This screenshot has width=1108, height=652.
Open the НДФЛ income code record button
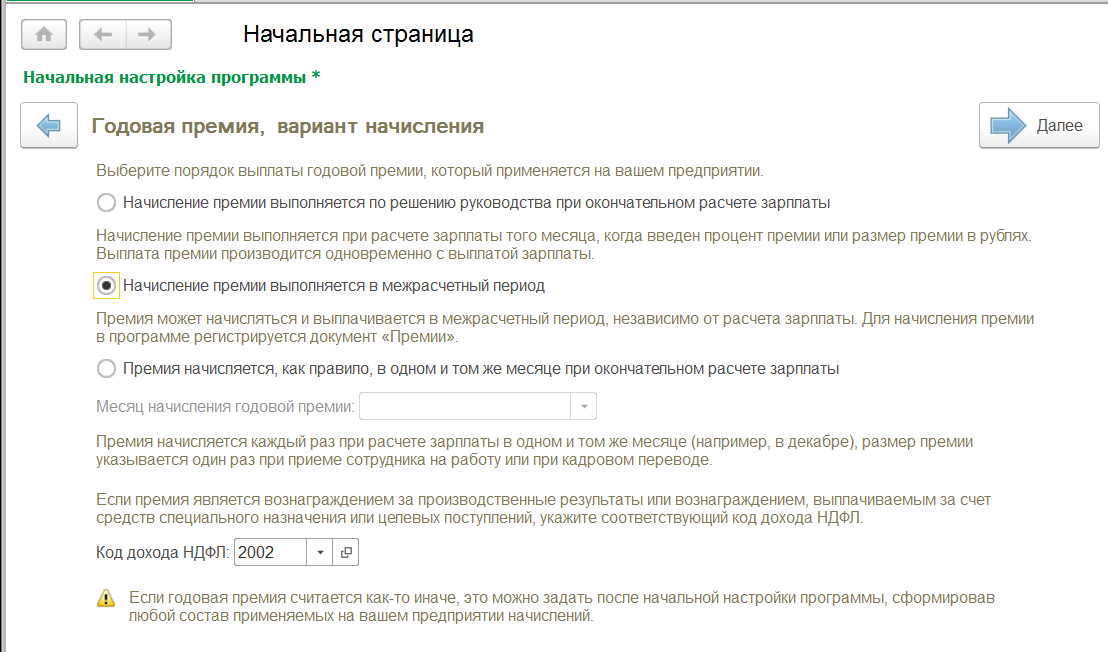click(x=346, y=552)
